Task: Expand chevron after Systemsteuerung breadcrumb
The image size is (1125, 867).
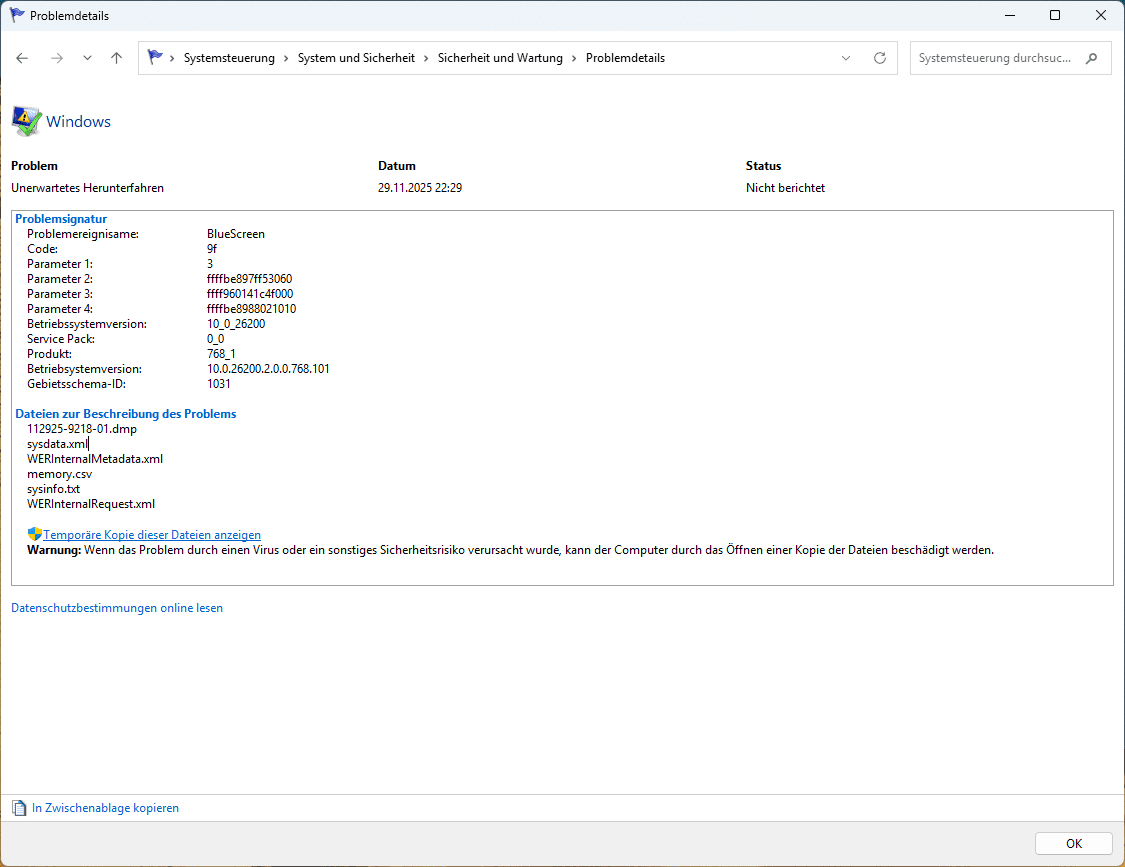Action: (x=286, y=58)
